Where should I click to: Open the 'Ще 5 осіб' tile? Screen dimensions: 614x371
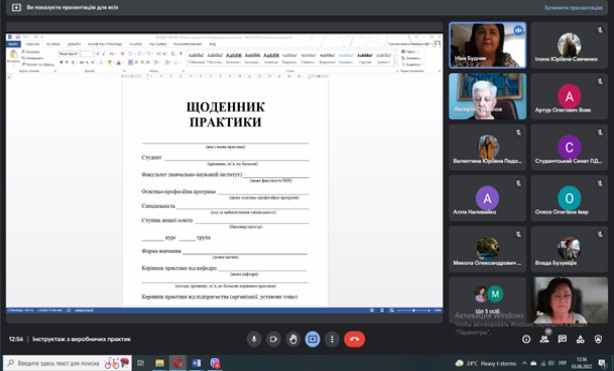tap(488, 300)
